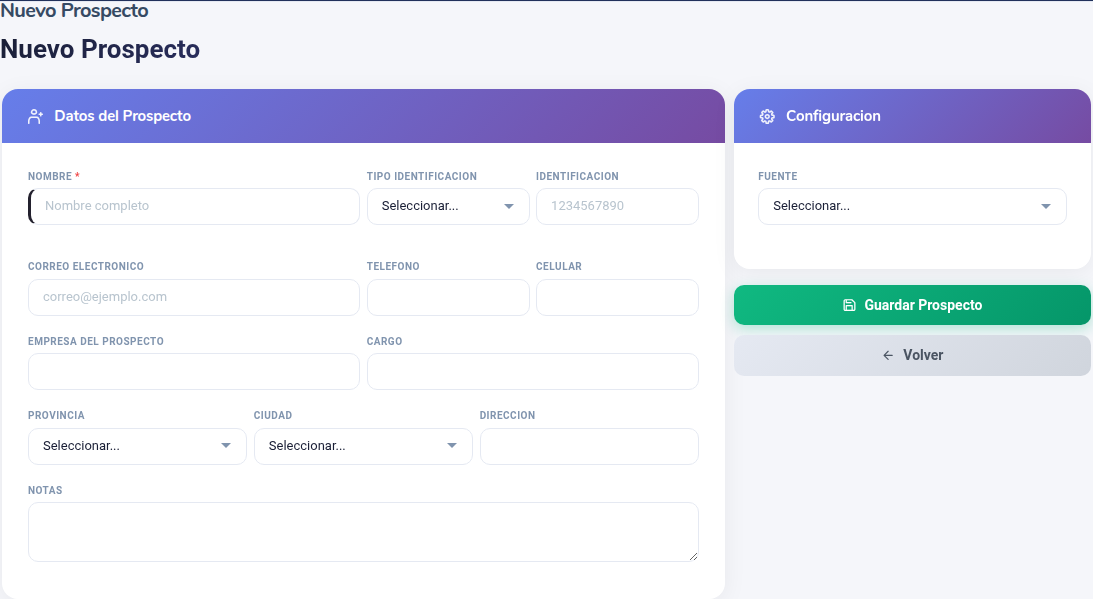The height and width of the screenshot is (599, 1093).
Task: Expand the Provincia dropdown
Action: click(x=137, y=446)
